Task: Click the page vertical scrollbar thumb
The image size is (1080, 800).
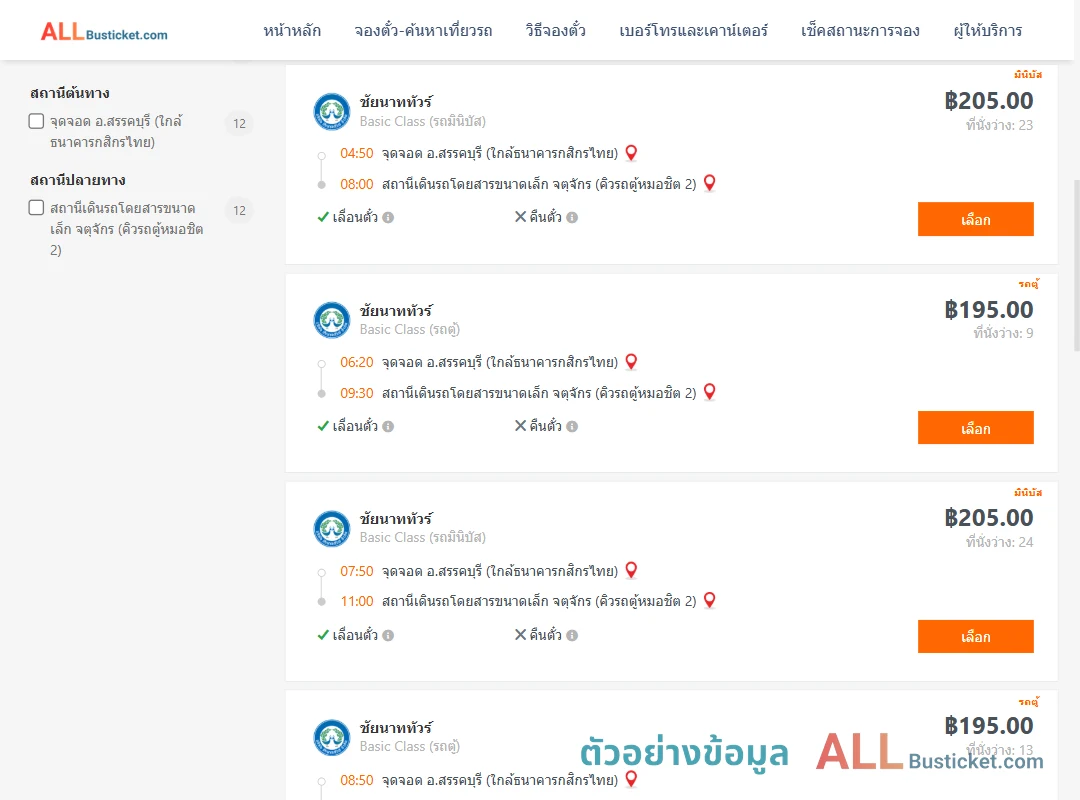Action: coord(1077,265)
